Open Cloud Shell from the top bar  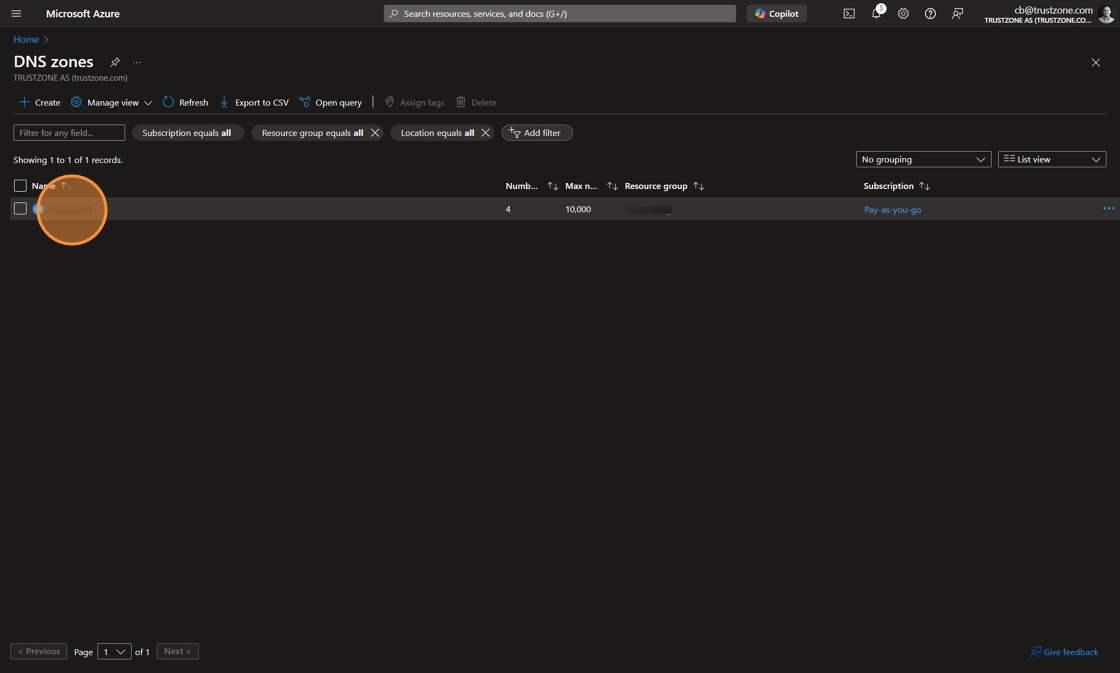(849, 14)
